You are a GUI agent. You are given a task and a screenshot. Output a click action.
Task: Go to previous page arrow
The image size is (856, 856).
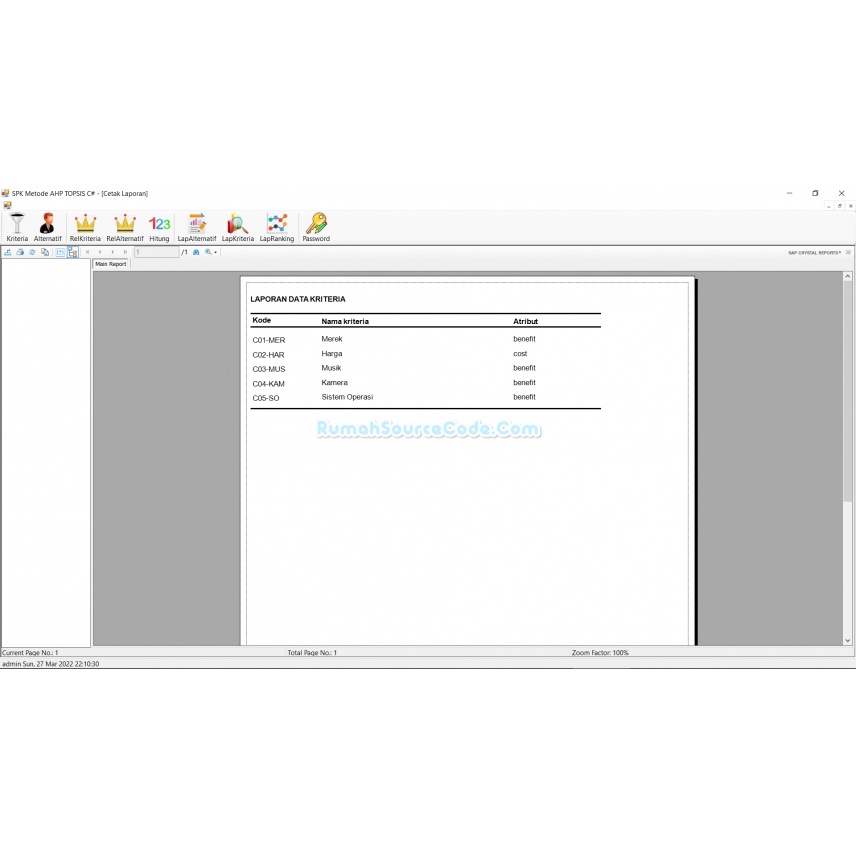[x=100, y=252]
